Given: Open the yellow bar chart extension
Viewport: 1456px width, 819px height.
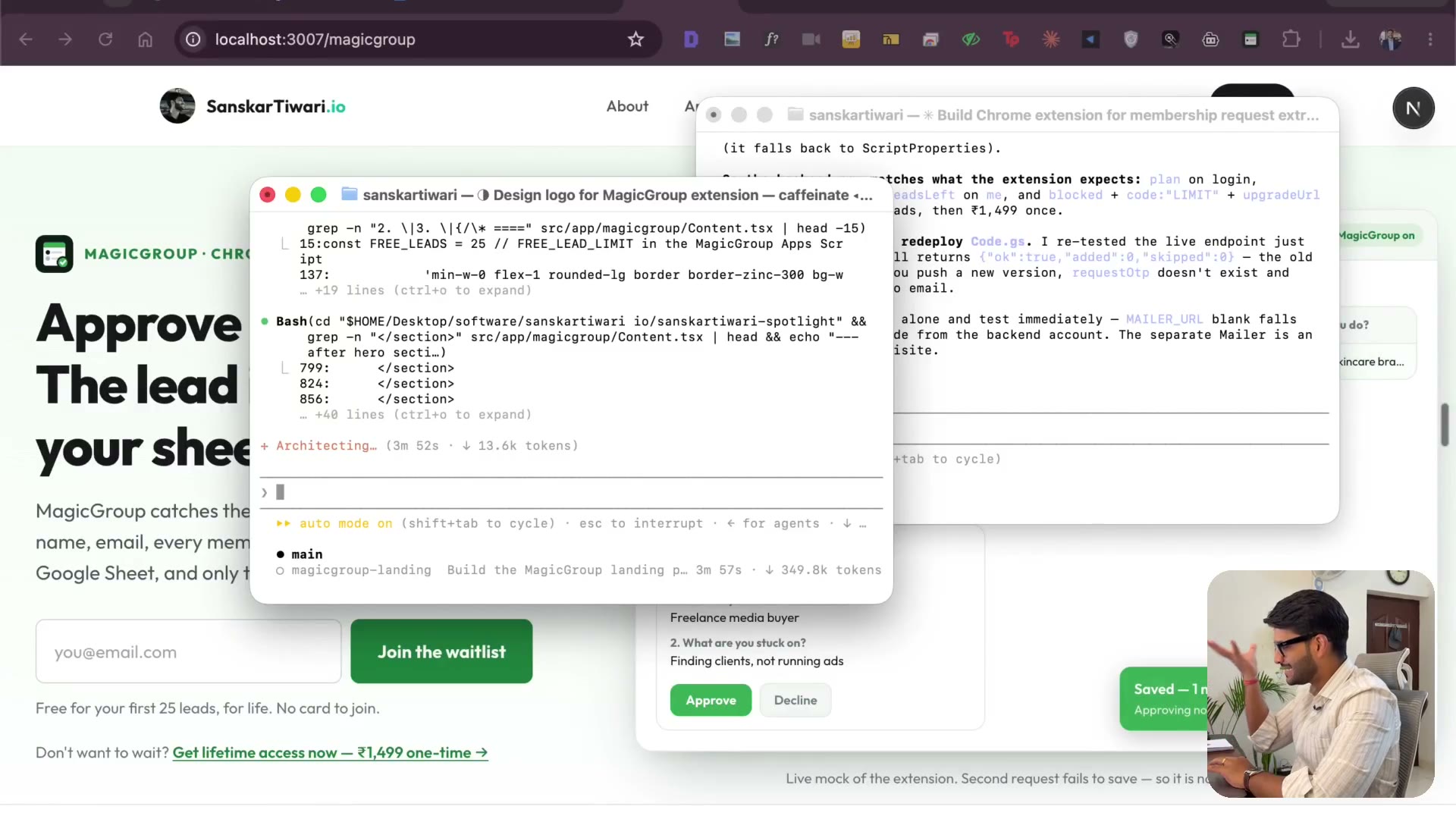Looking at the screenshot, I should [851, 39].
